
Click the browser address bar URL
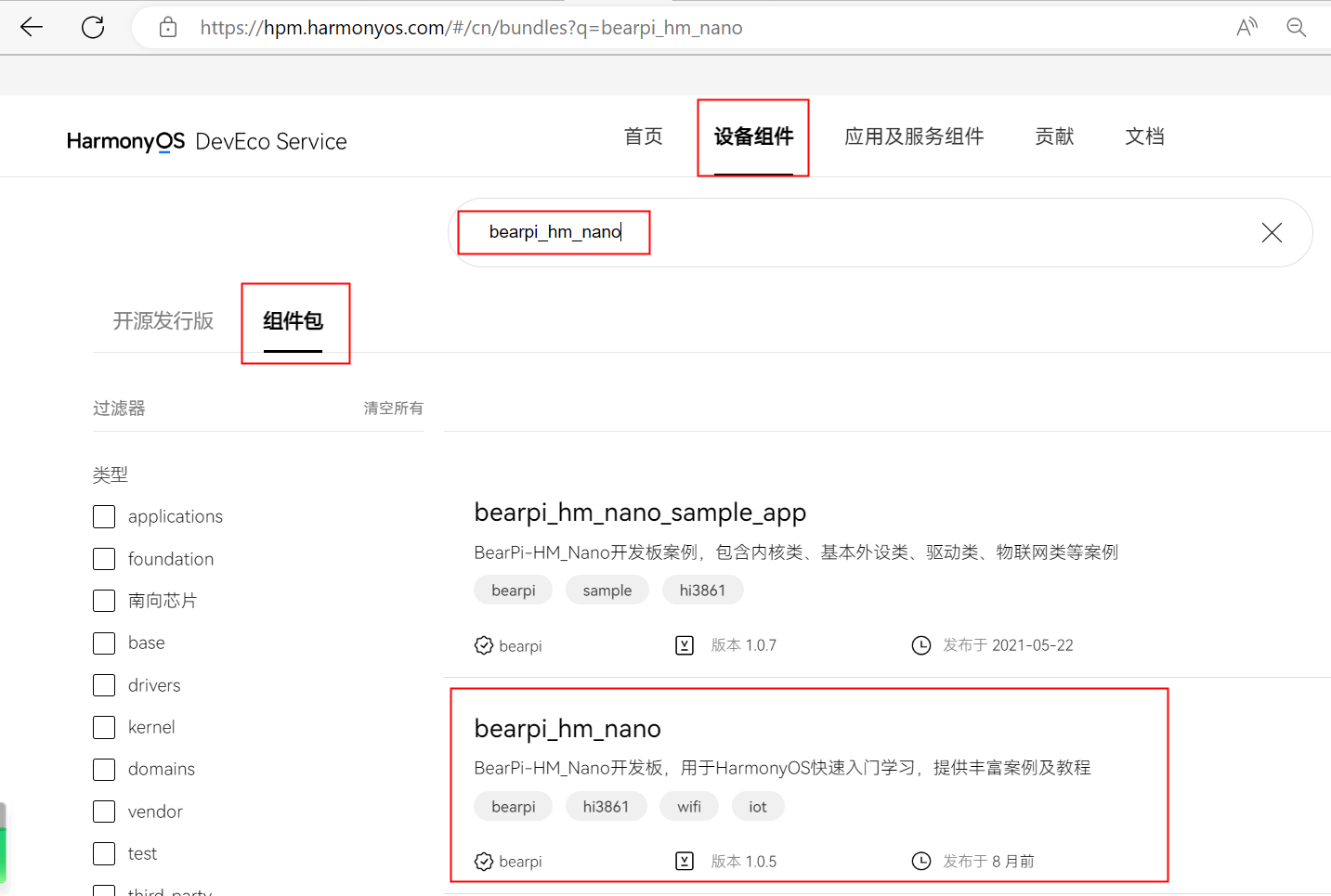click(471, 28)
